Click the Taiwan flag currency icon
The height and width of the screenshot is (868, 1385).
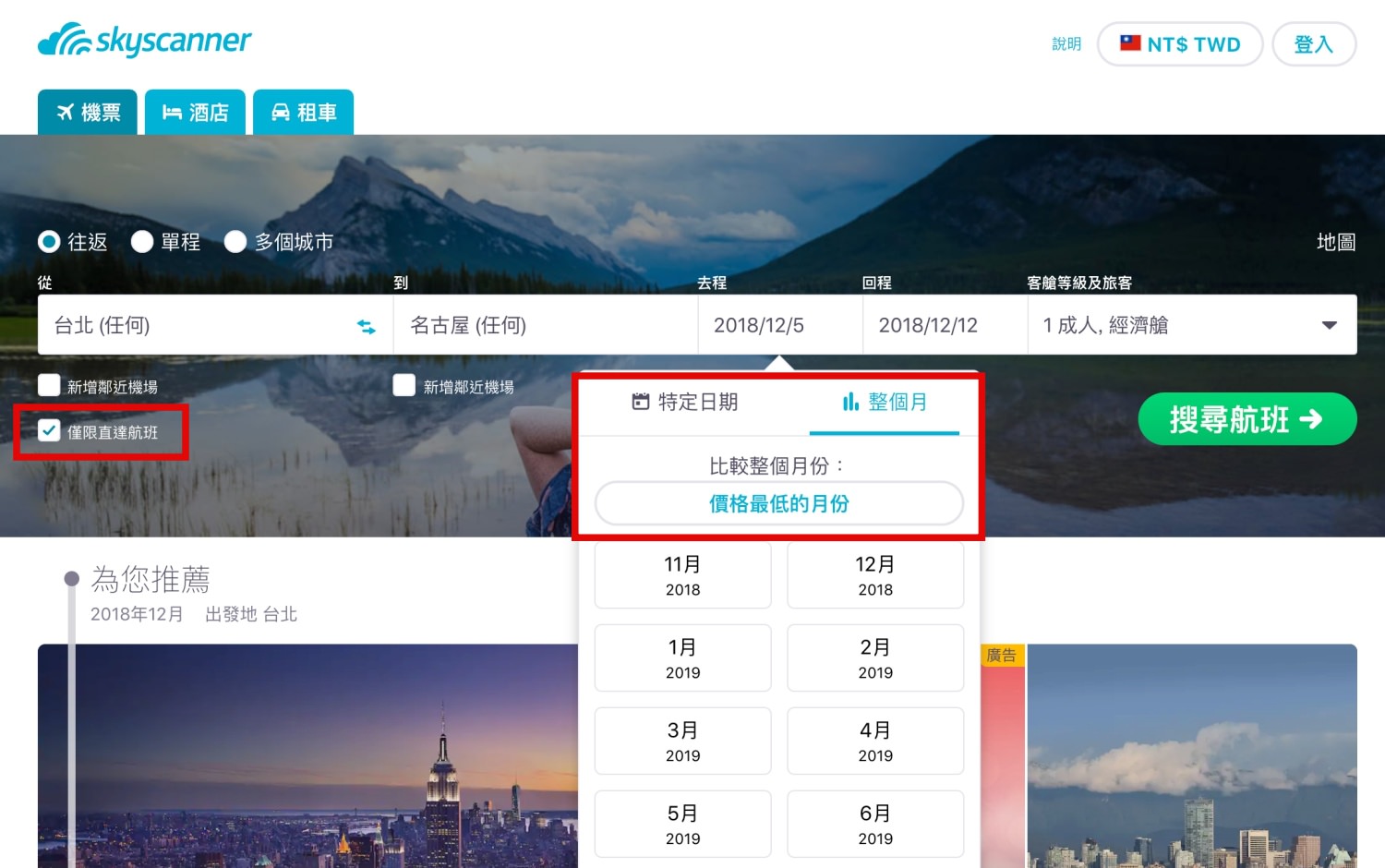point(1130,43)
